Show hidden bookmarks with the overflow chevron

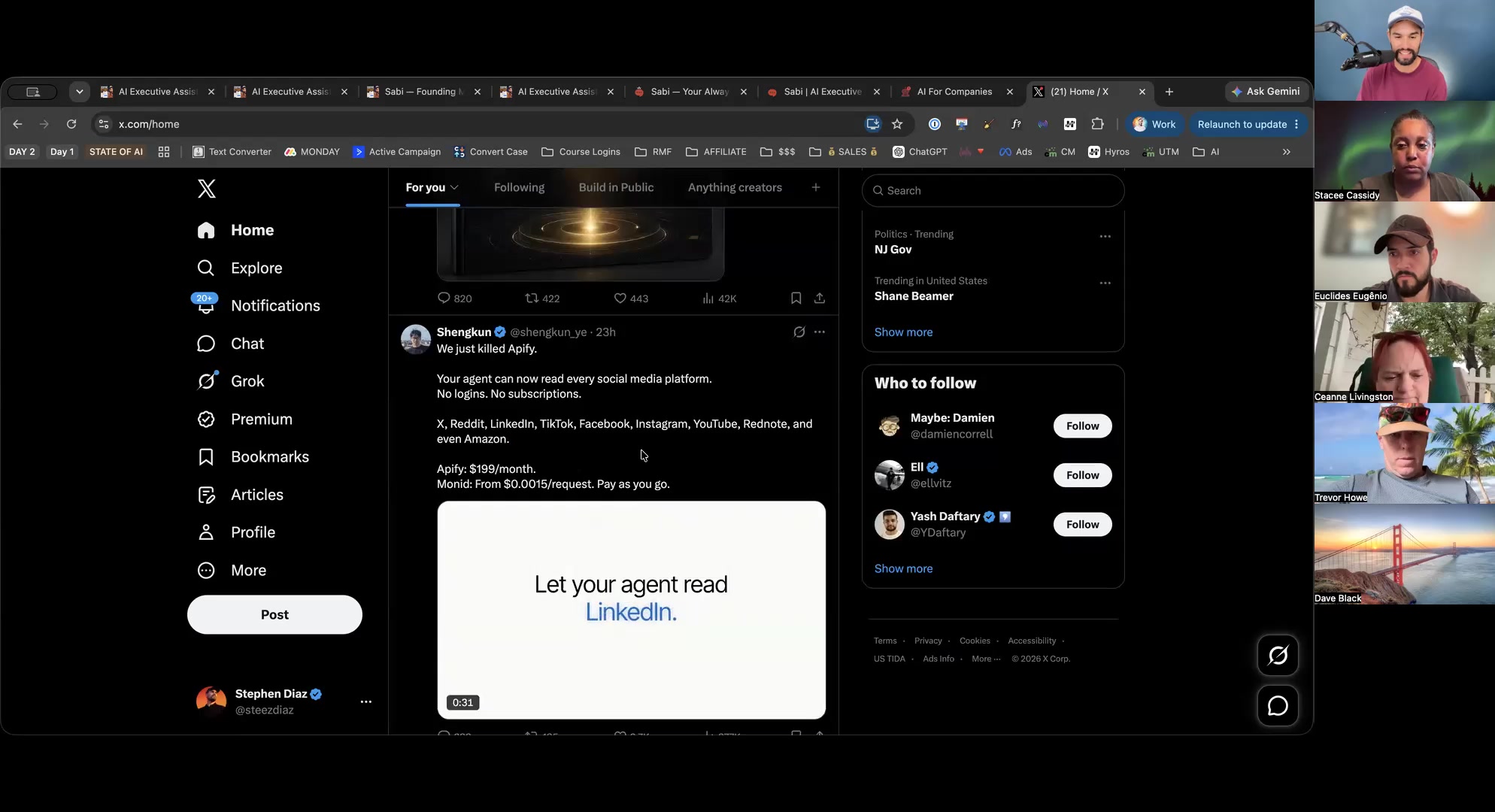1287,152
